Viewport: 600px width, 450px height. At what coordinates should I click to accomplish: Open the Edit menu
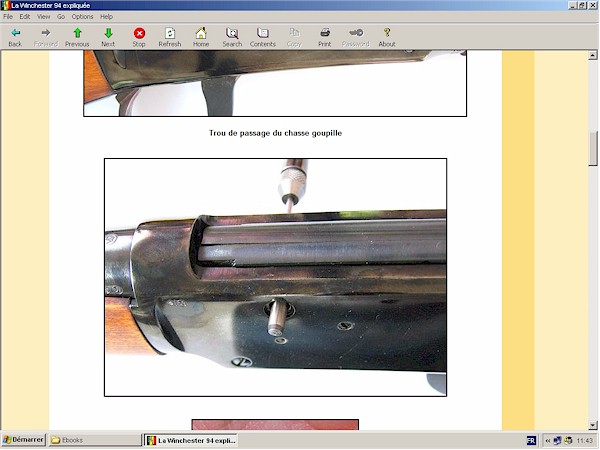click(x=25, y=16)
